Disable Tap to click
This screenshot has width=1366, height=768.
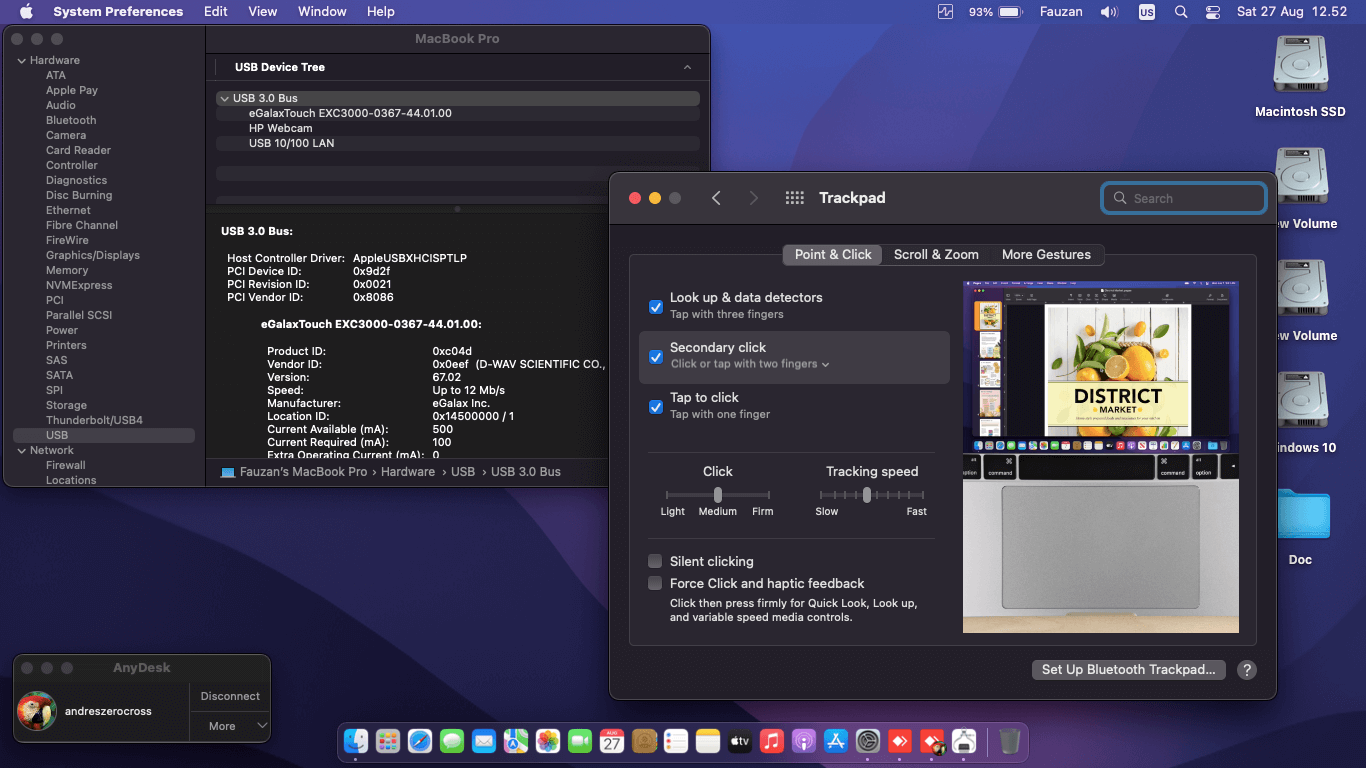[656, 407]
